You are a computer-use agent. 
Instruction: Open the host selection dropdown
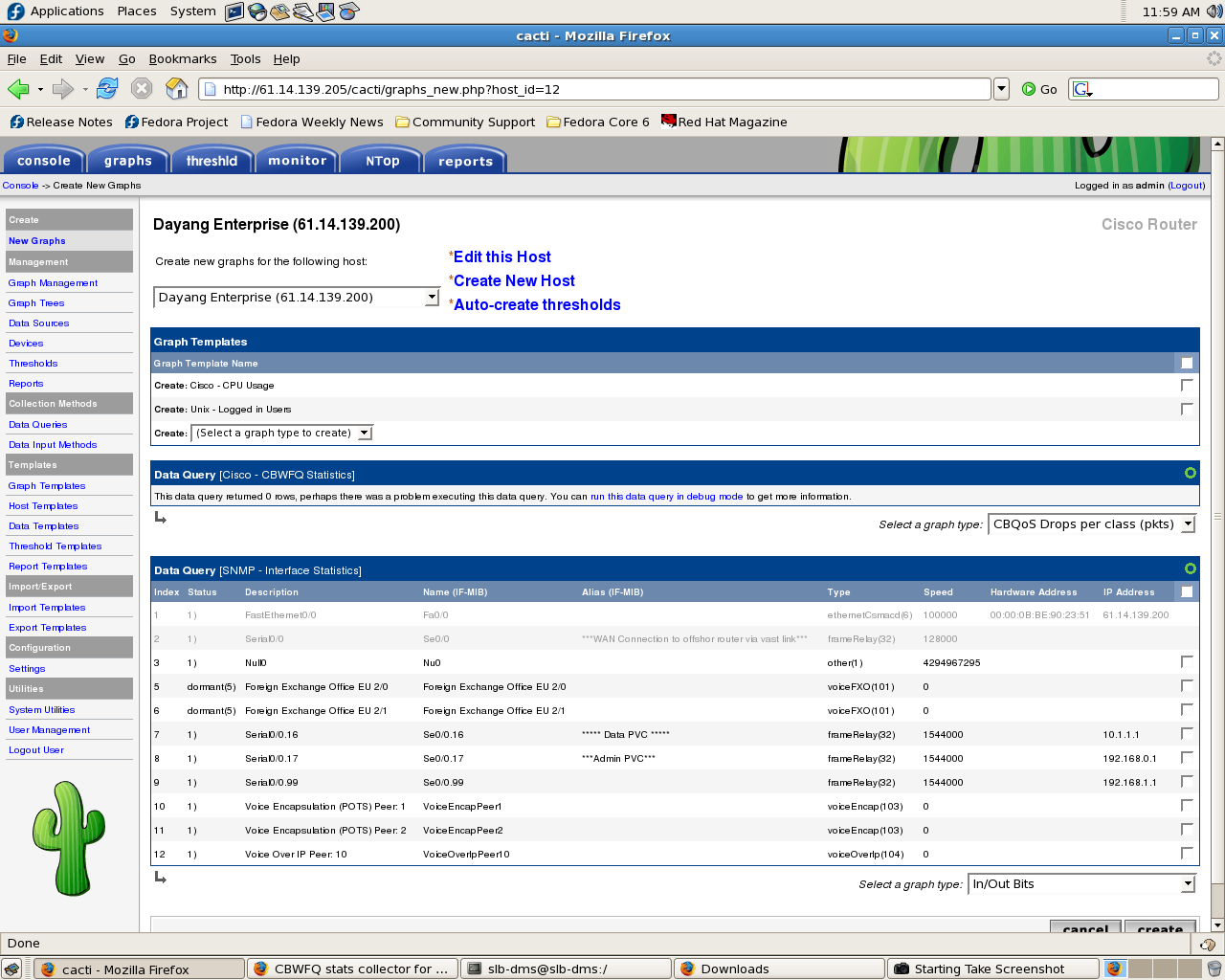click(x=297, y=298)
